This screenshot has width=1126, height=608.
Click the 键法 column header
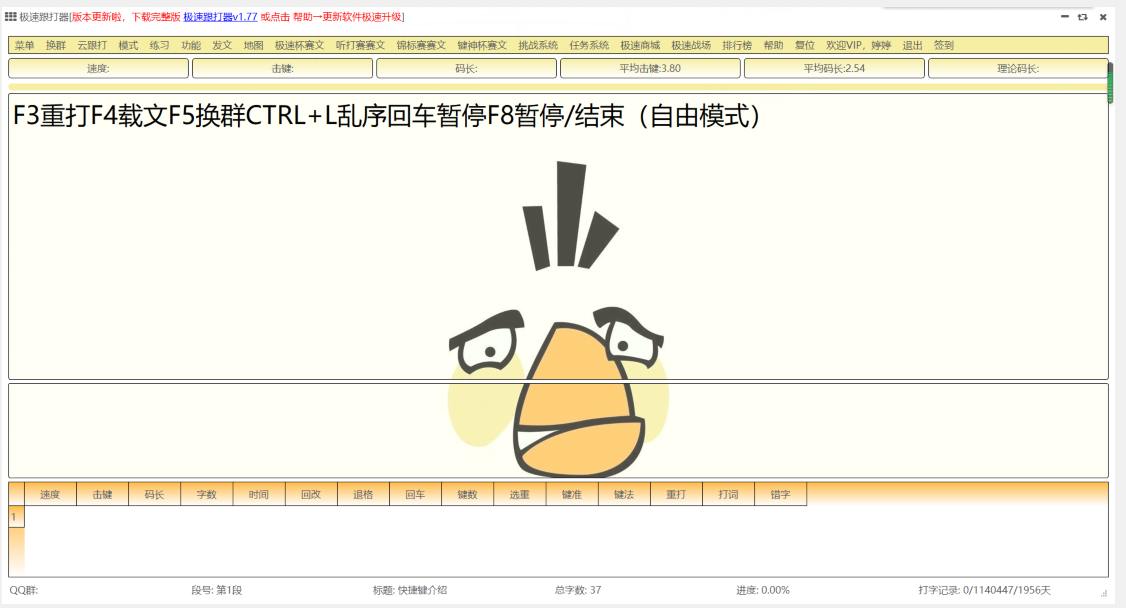pyautogui.click(x=624, y=495)
